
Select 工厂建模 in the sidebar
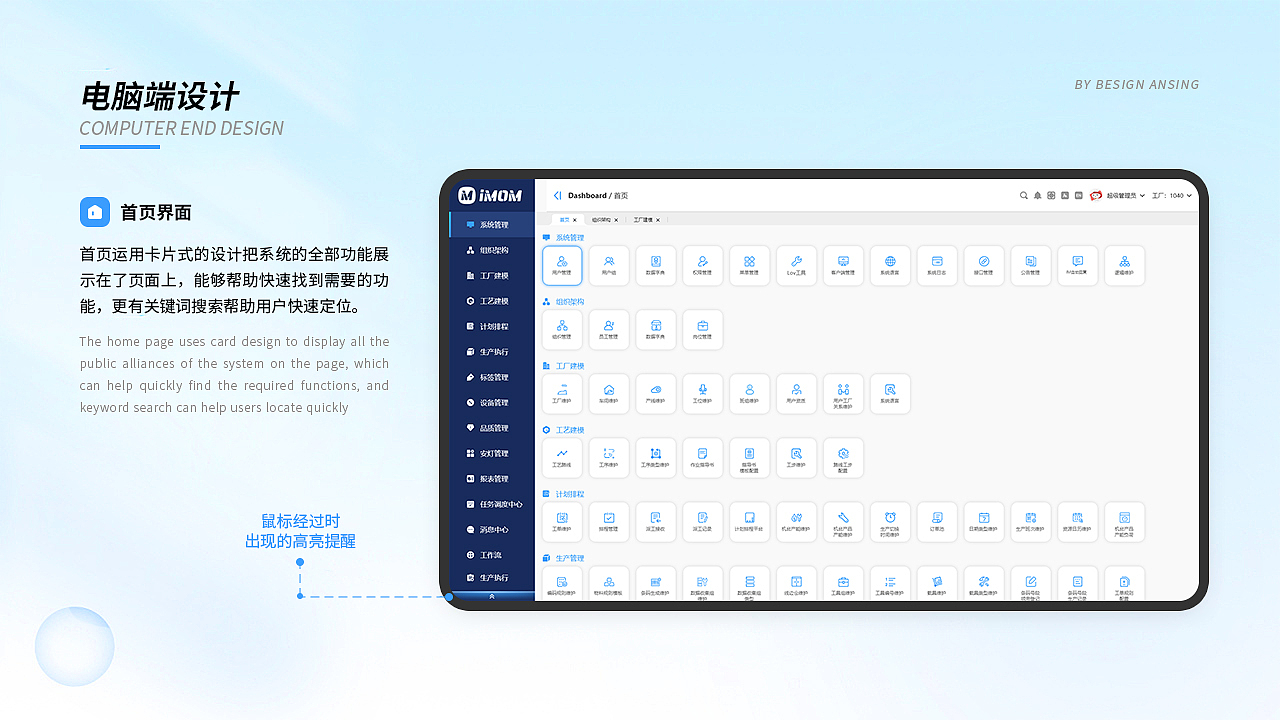[492, 276]
